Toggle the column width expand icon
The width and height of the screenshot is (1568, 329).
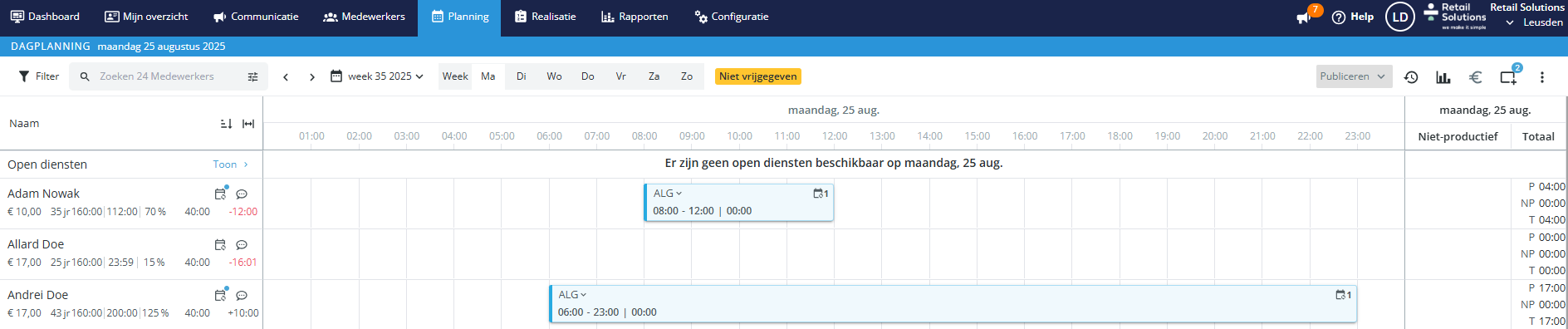tap(248, 124)
